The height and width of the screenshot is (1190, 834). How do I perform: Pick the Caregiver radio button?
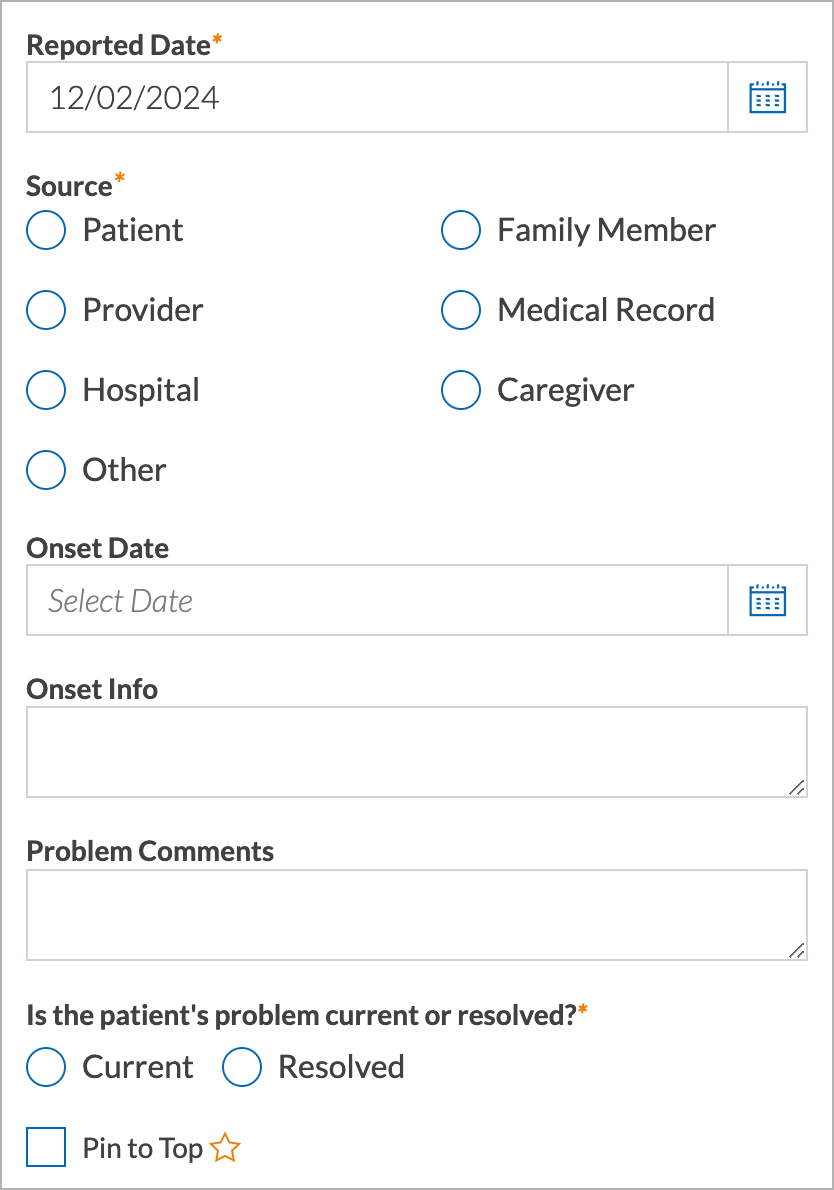point(461,390)
